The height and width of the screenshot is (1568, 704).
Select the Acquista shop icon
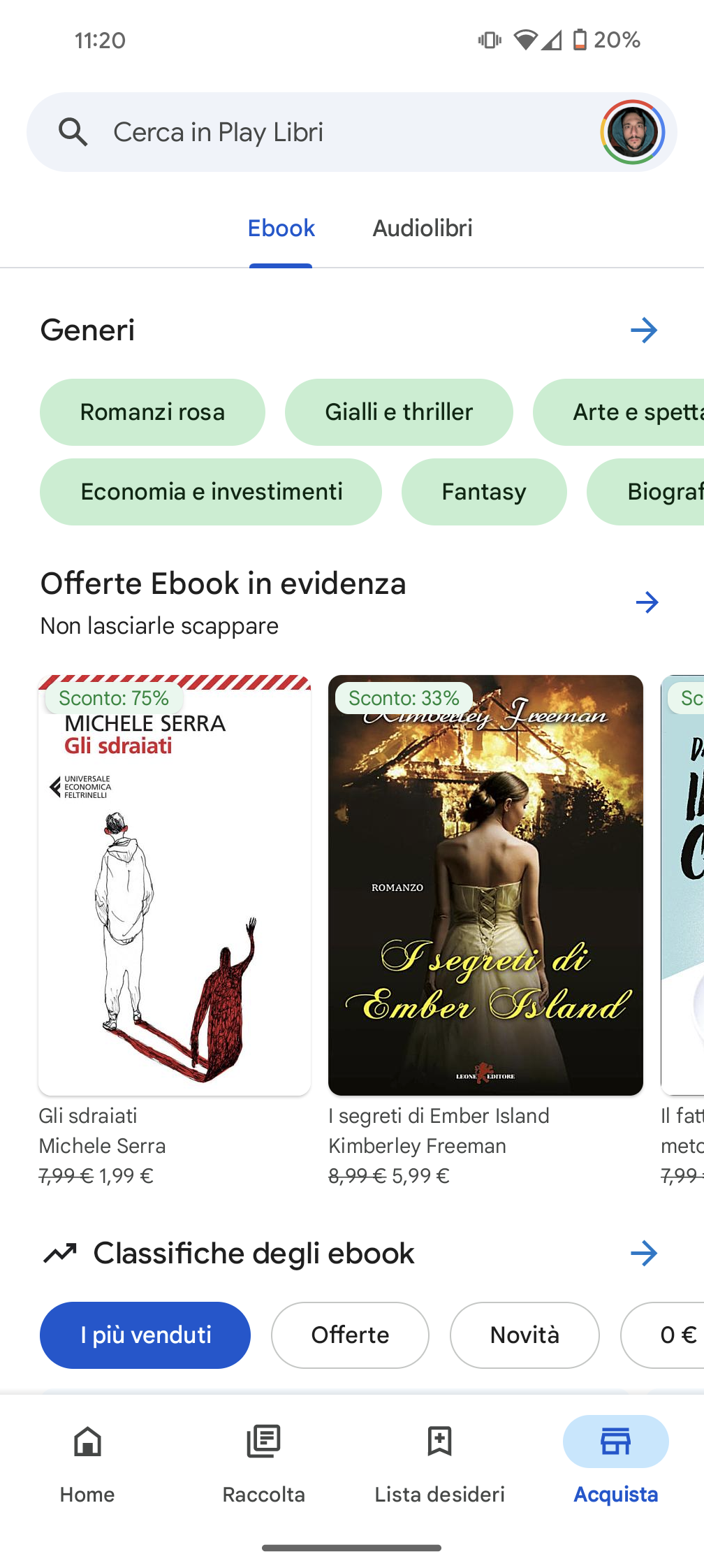coord(616,1442)
